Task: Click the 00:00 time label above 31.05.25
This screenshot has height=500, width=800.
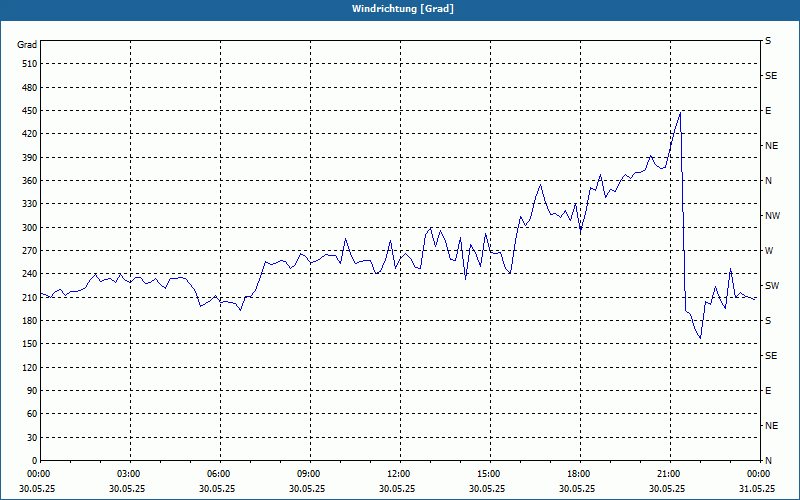Action: tap(758, 474)
